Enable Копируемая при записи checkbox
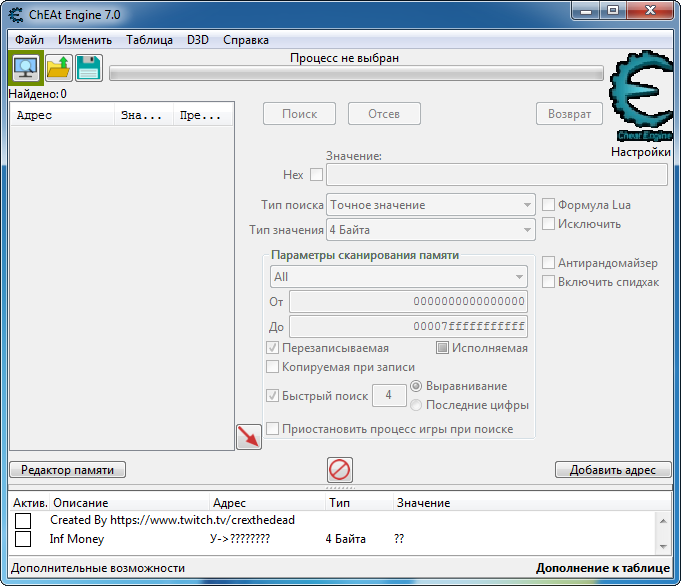 click(x=272, y=367)
